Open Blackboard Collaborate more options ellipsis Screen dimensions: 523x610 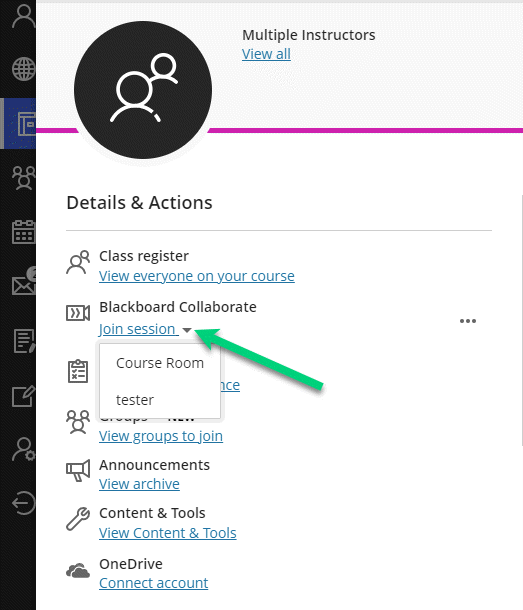pyautogui.click(x=468, y=321)
